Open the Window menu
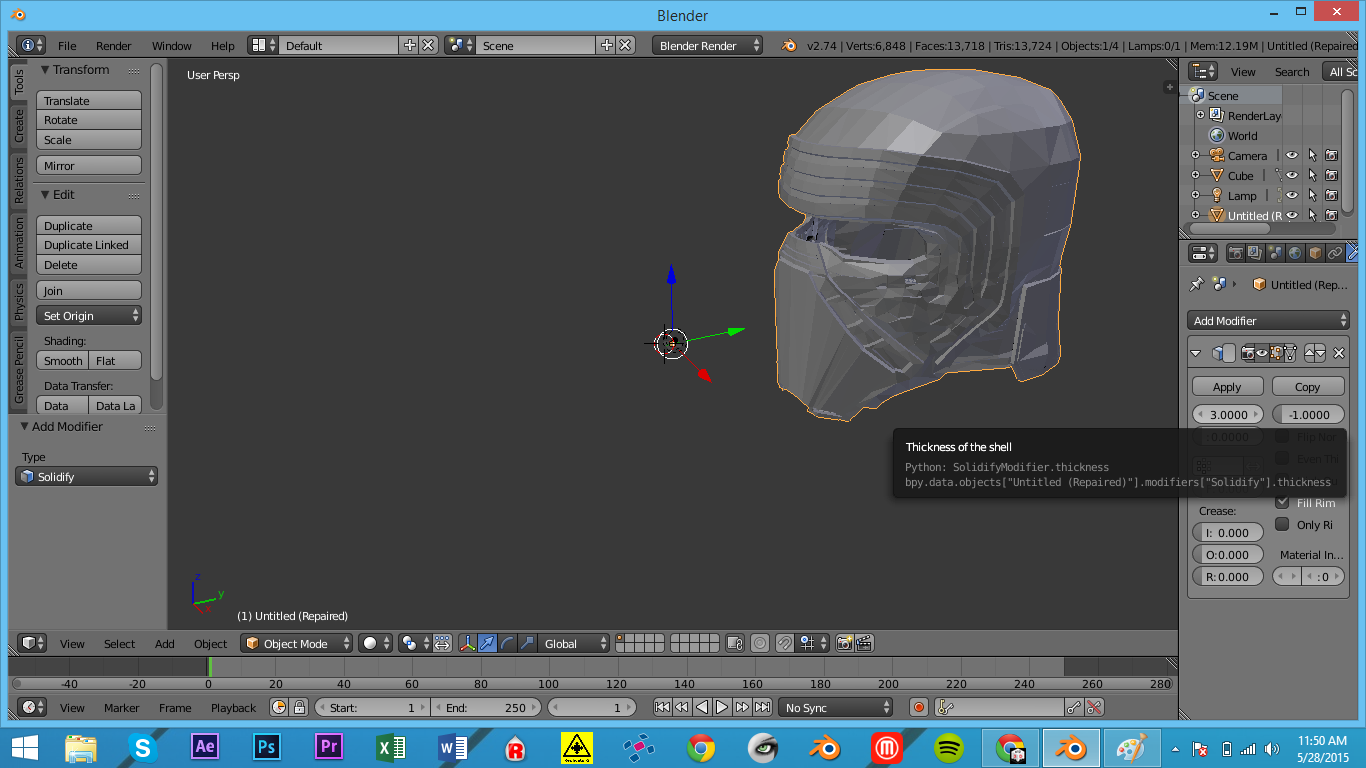Image resolution: width=1366 pixels, height=768 pixels. 172,45
